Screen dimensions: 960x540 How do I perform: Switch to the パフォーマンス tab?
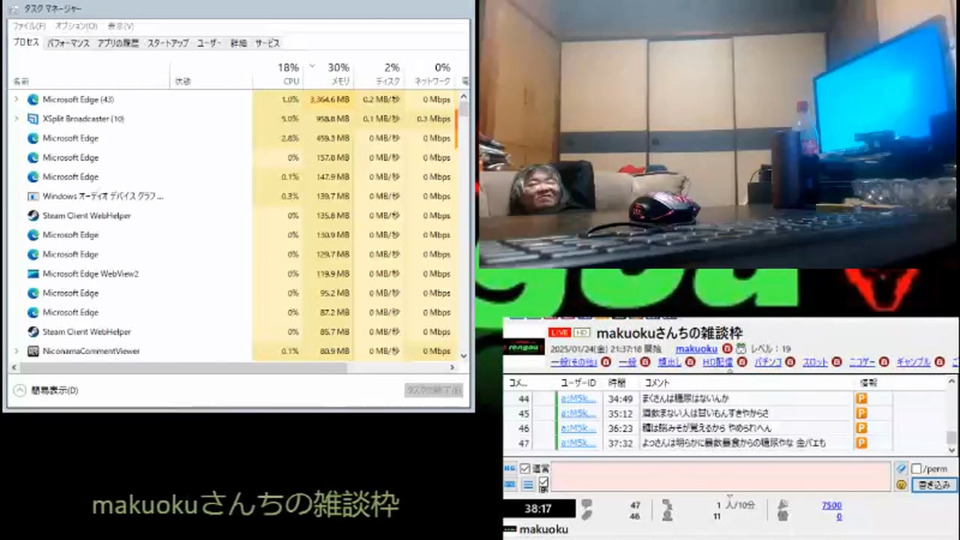[69, 43]
